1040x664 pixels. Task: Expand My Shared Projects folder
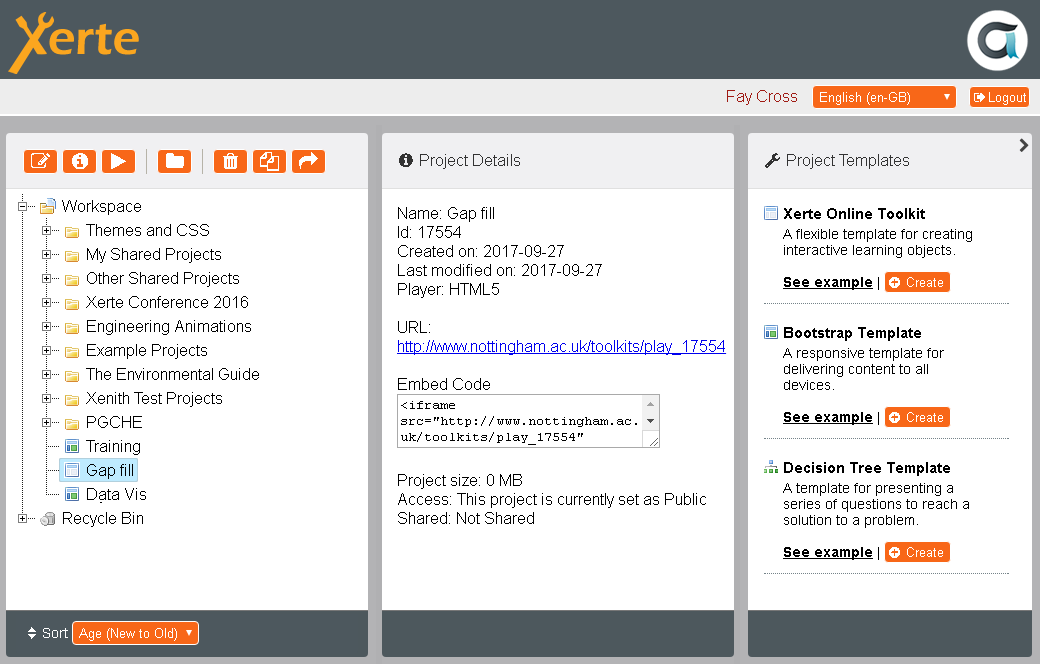pos(46,254)
